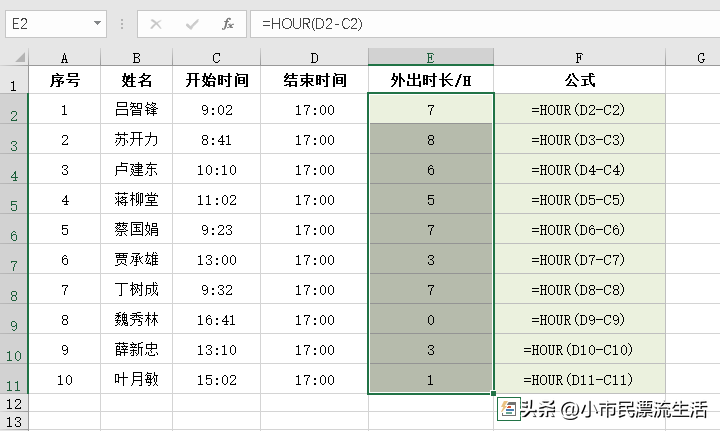Click the cancel X icon in formula bar

pyautogui.click(x=156, y=24)
